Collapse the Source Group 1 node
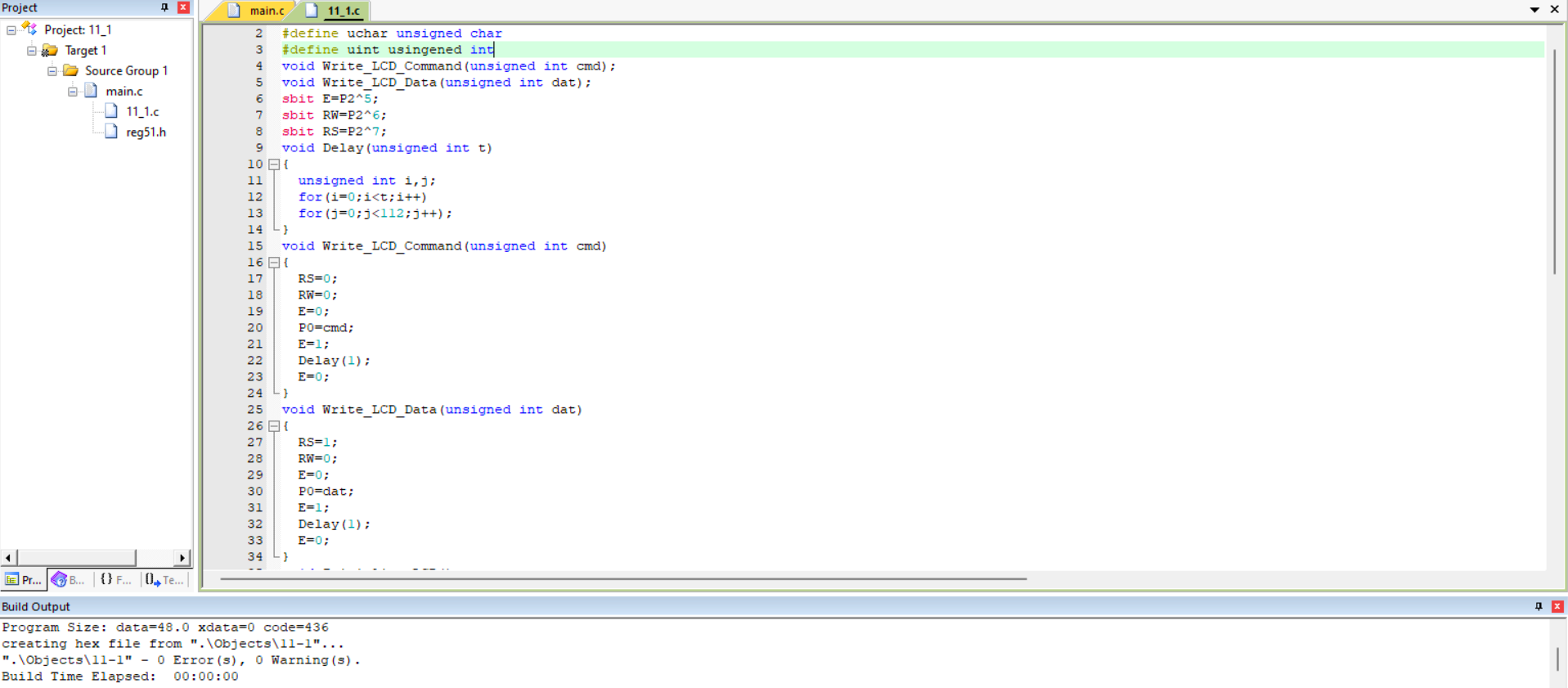The height and width of the screenshot is (688, 1568). click(x=52, y=71)
